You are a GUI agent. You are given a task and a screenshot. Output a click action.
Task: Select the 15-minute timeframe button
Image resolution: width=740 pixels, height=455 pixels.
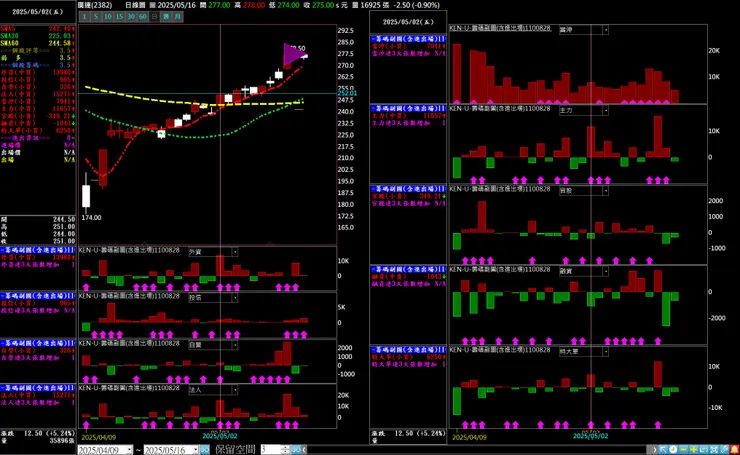click(119, 17)
